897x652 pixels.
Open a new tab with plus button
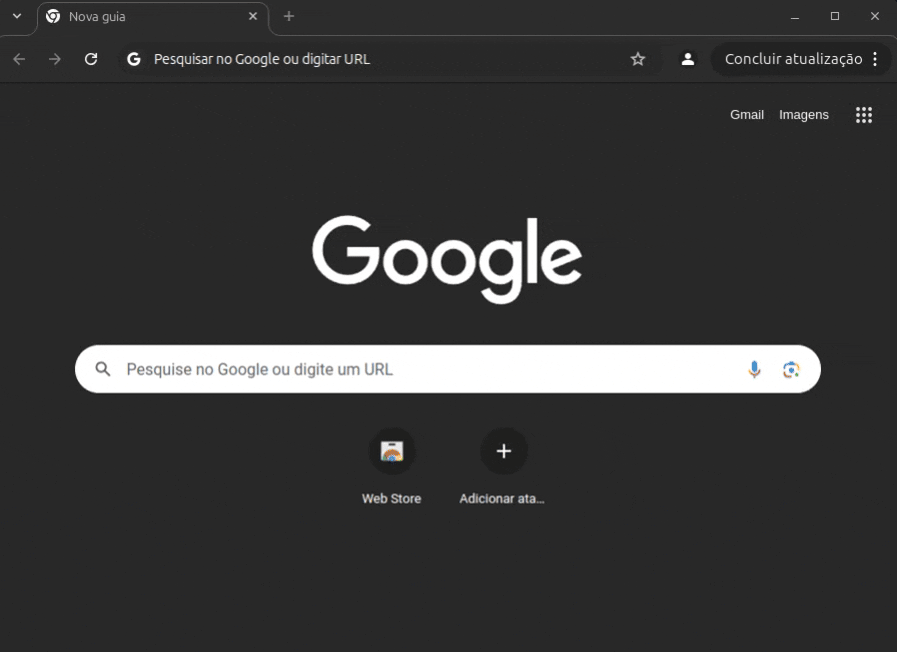tap(289, 17)
